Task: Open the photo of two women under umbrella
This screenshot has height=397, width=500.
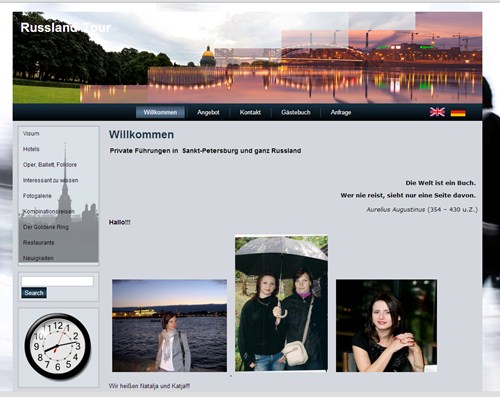Action: pos(281,303)
